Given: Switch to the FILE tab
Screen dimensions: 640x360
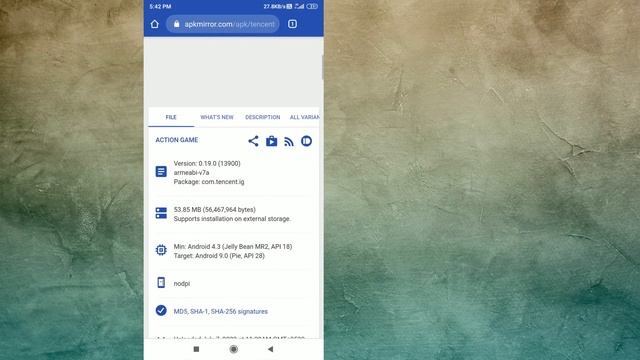Looking at the screenshot, I should pos(171,117).
